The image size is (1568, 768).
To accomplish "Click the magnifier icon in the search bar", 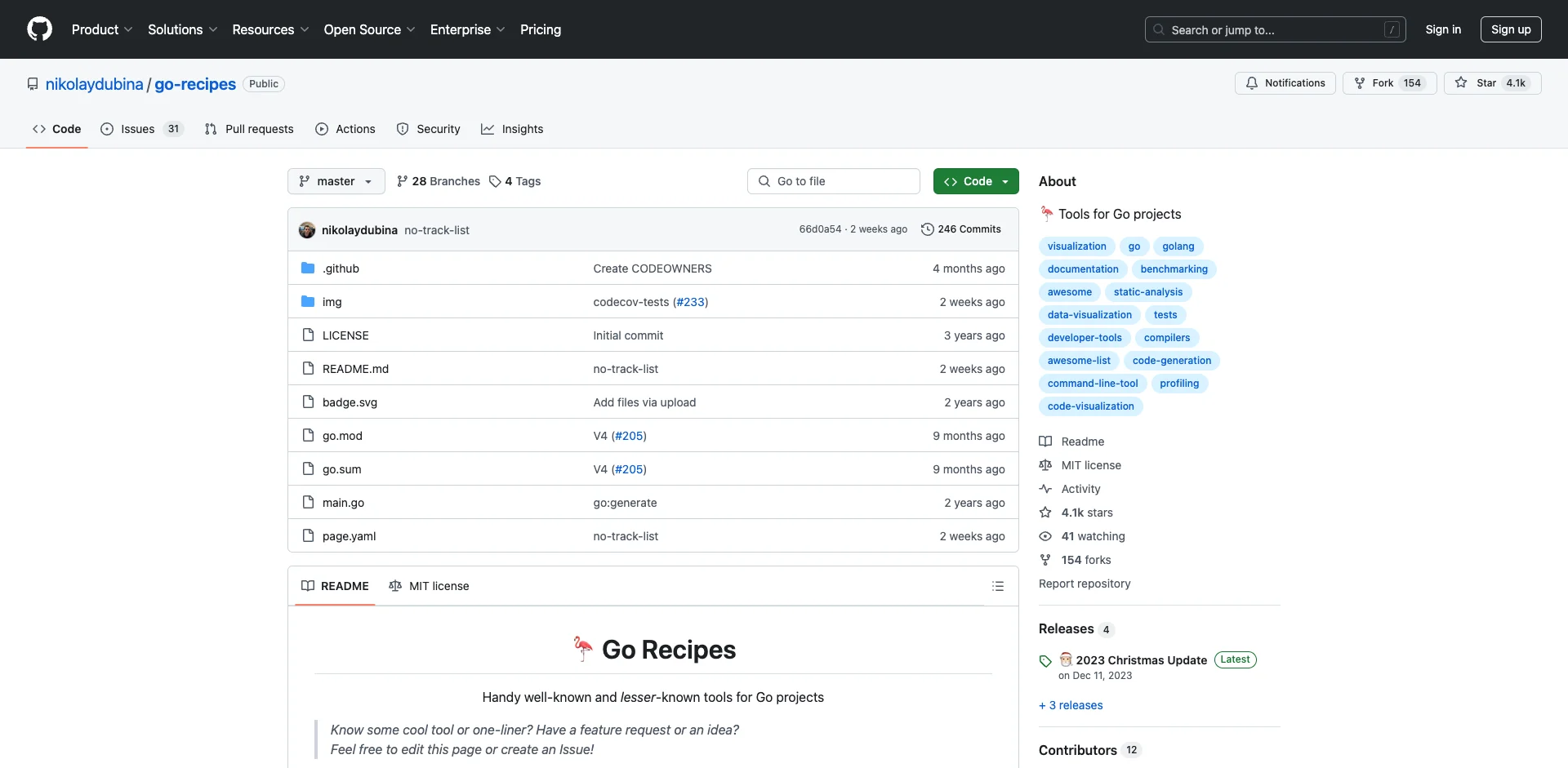I will pyautogui.click(x=1159, y=29).
